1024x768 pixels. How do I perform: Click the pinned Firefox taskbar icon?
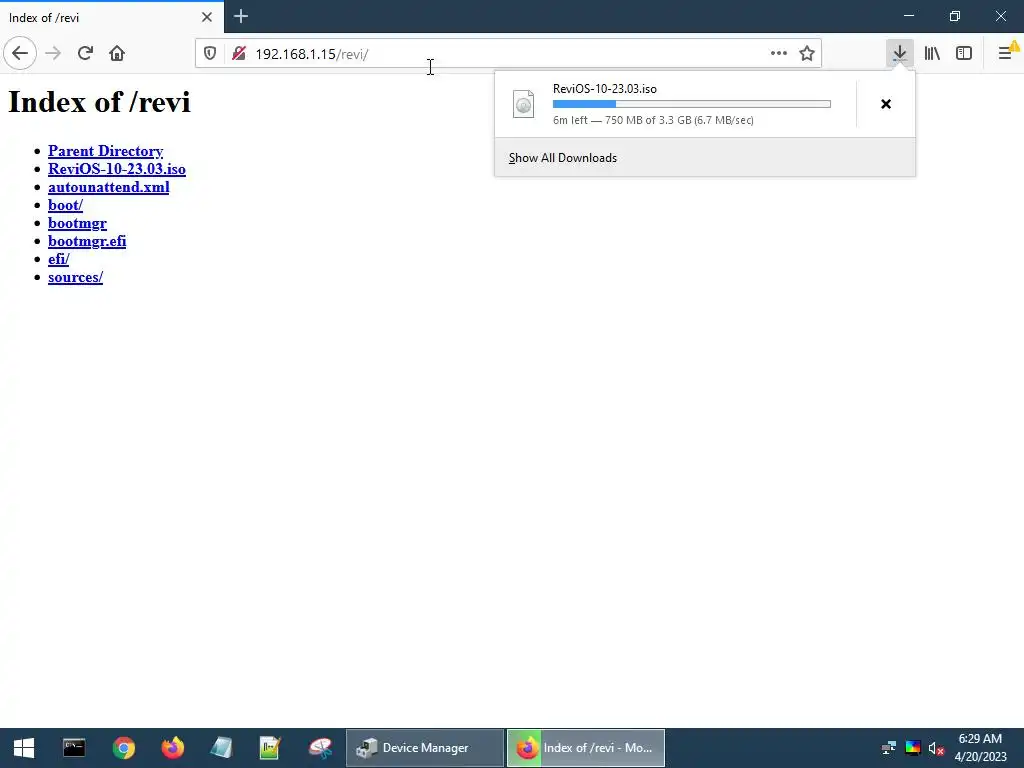172,748
